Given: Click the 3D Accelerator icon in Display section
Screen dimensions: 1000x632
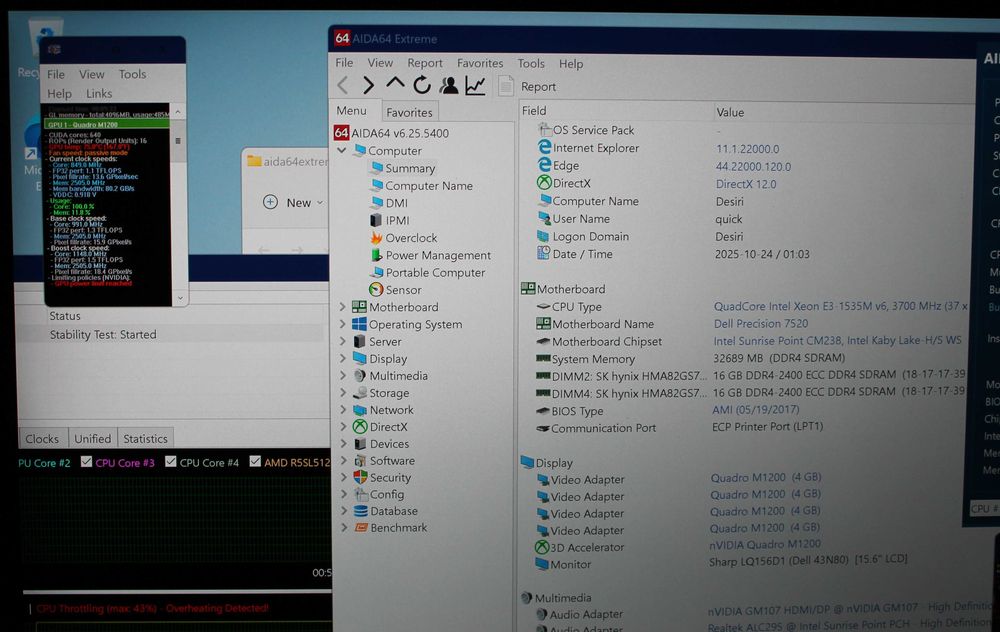Looking at the screenshot, I should coord(541,547).
